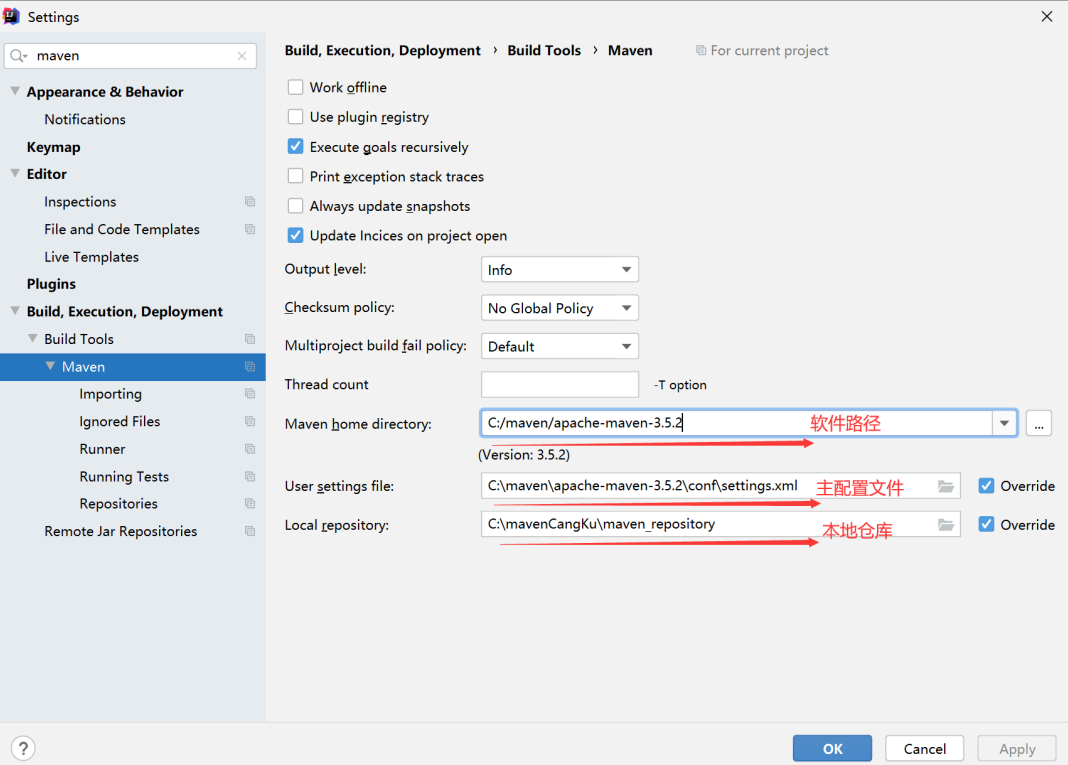The height and width of the screenshot is (765, 1068).
Task: Click the project-level icon on the Maven row
Action: (250, 366)
